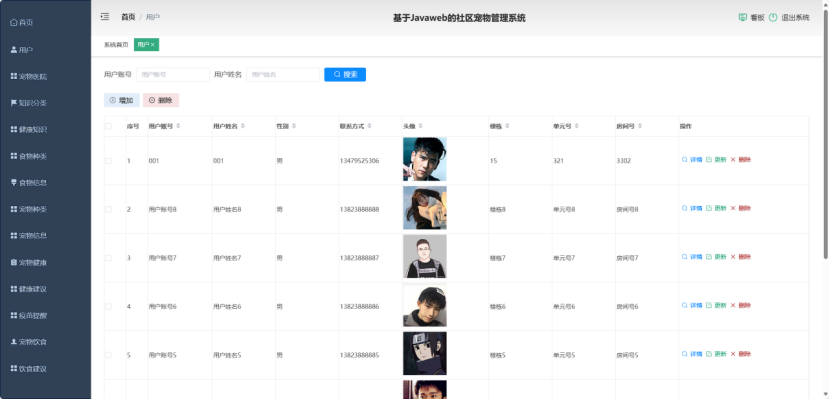Close the green 用户 tab
The height and width of the screenshot is (399, 829).
pyautogui.click(x=153, y=45)
